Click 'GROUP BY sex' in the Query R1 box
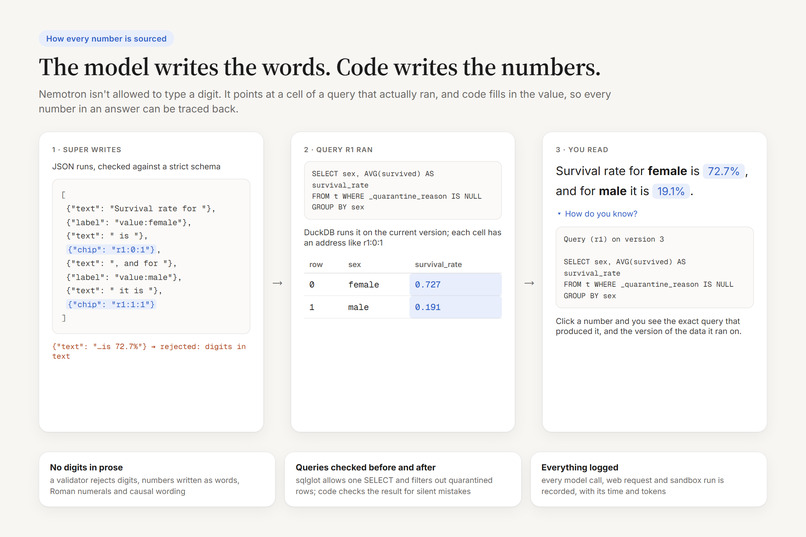Viewport: 806px width, 537px height. [x=338, y=207]
